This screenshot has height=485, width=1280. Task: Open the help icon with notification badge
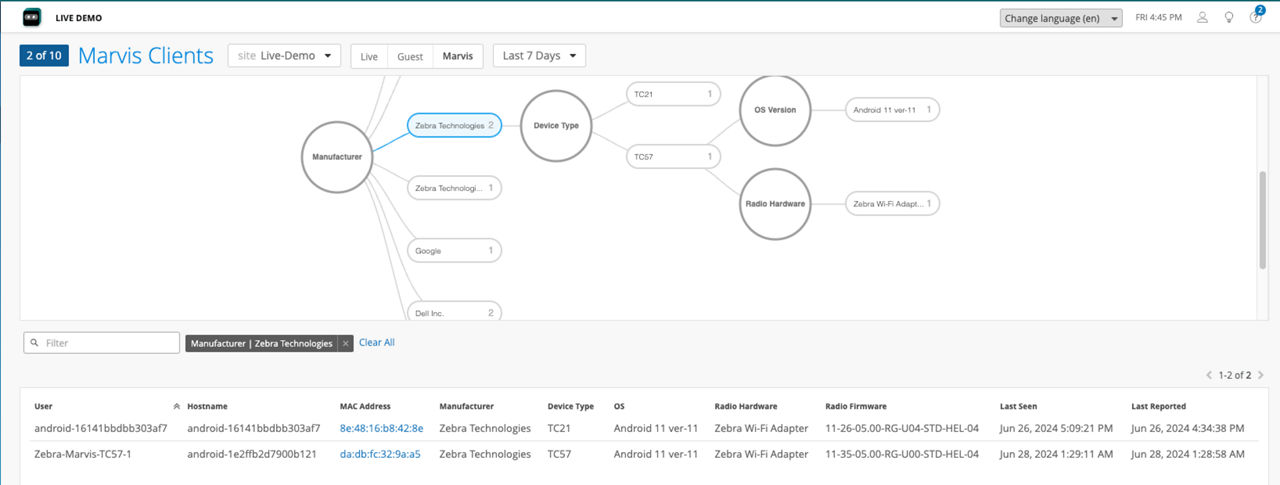point(1255,18)
